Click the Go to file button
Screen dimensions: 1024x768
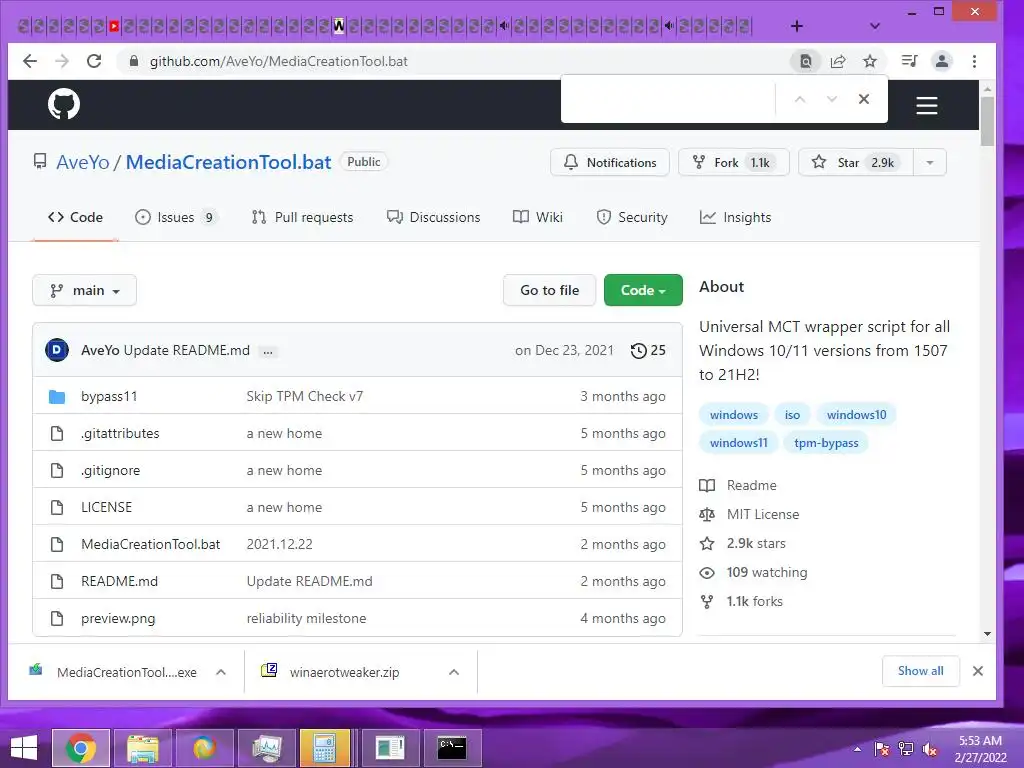pyautogui.click(x=549, y=291)
